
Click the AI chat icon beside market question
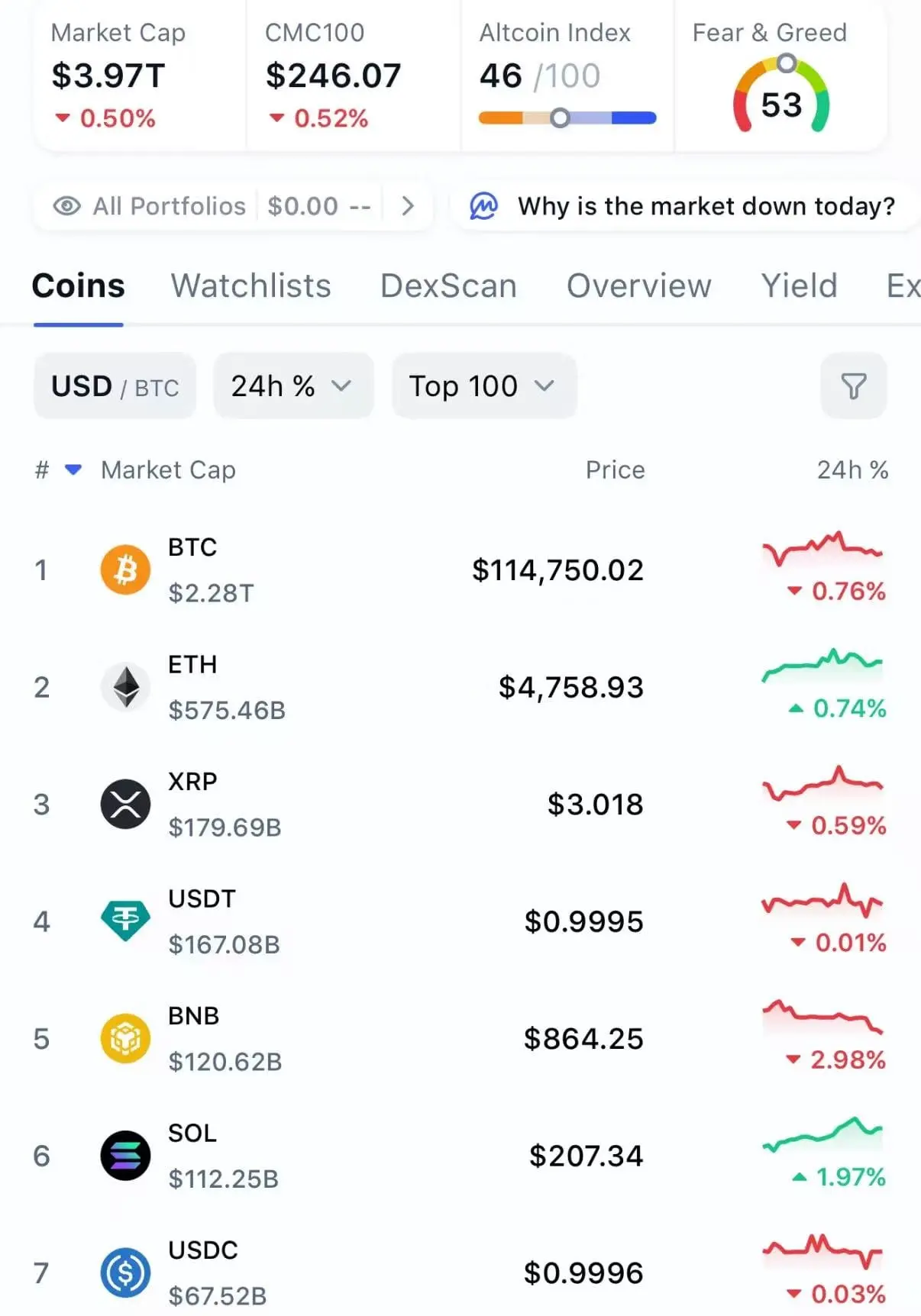(x=483, y=206)
